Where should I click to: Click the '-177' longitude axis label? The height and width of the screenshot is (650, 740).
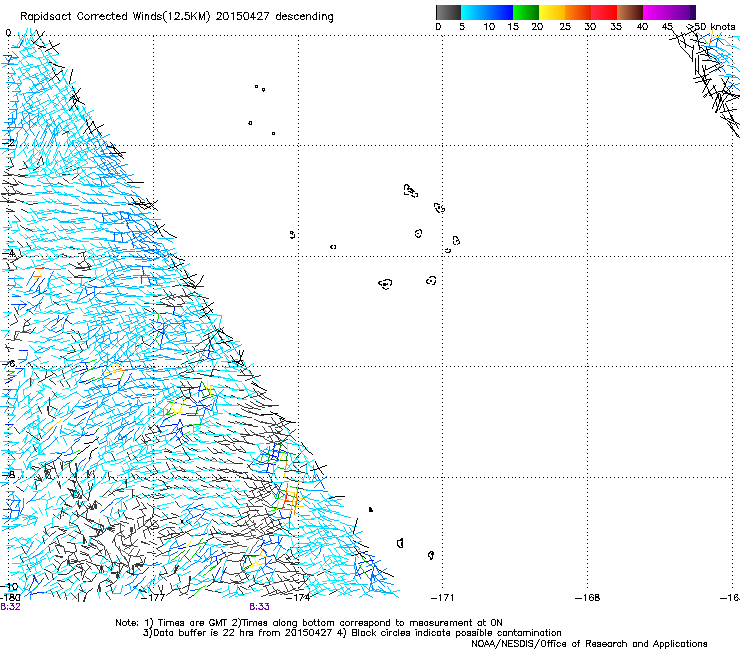[153, 598]
